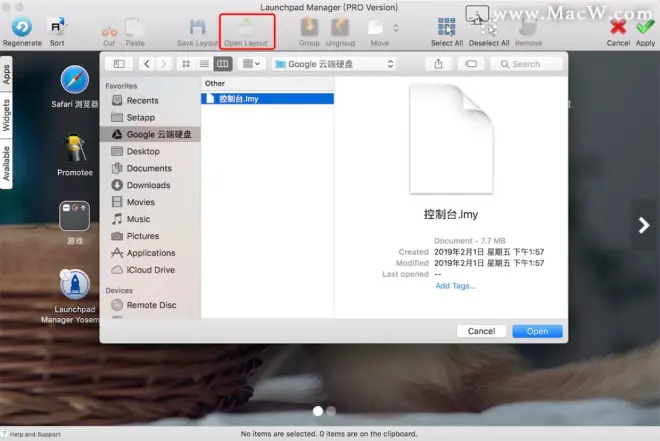Click the Ungroup toolbar icon
The image size is (660, 441).
click(x=340, y=27)
